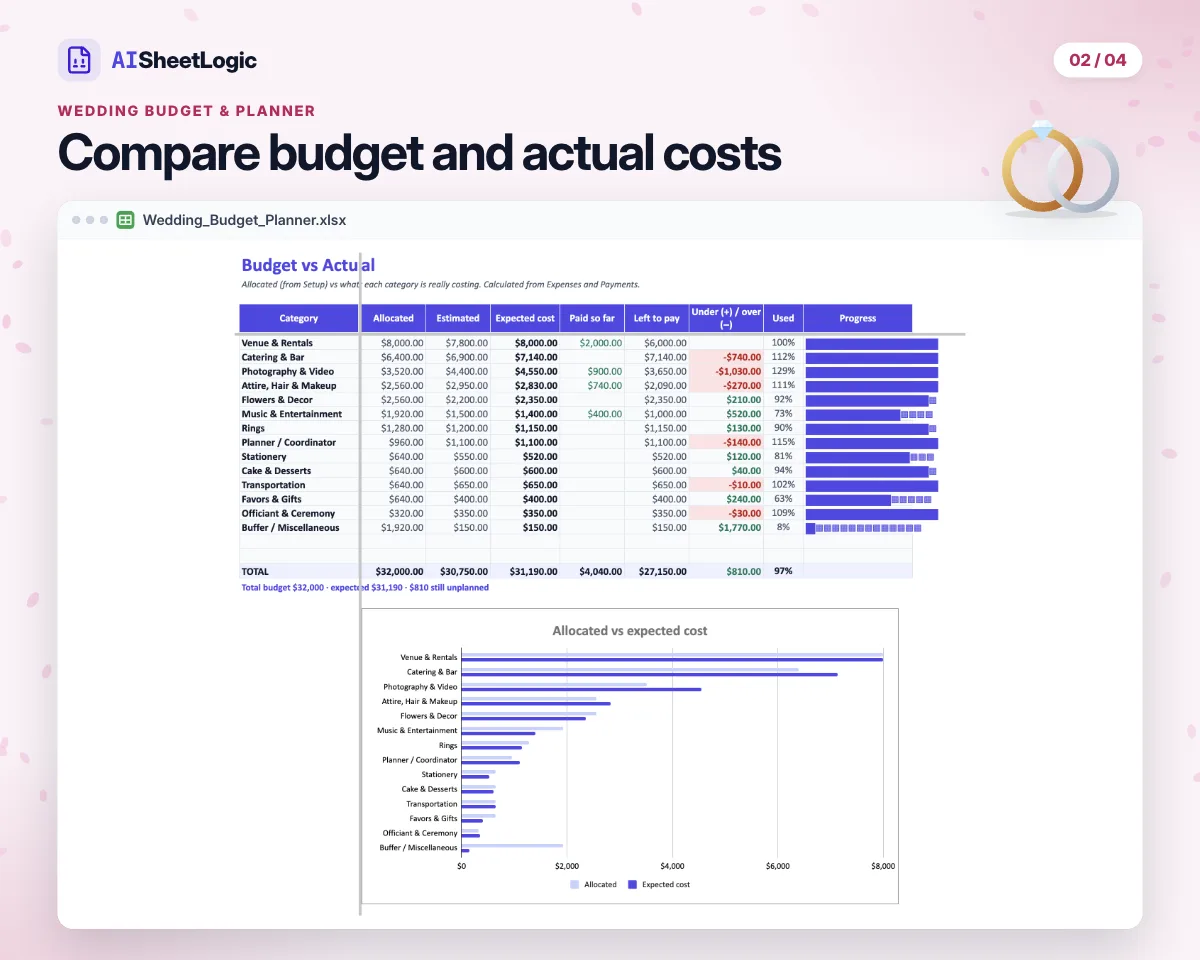The image size is (1200, 960).
Task: Click the Under (+) / over (–) header
Action: 726,318
